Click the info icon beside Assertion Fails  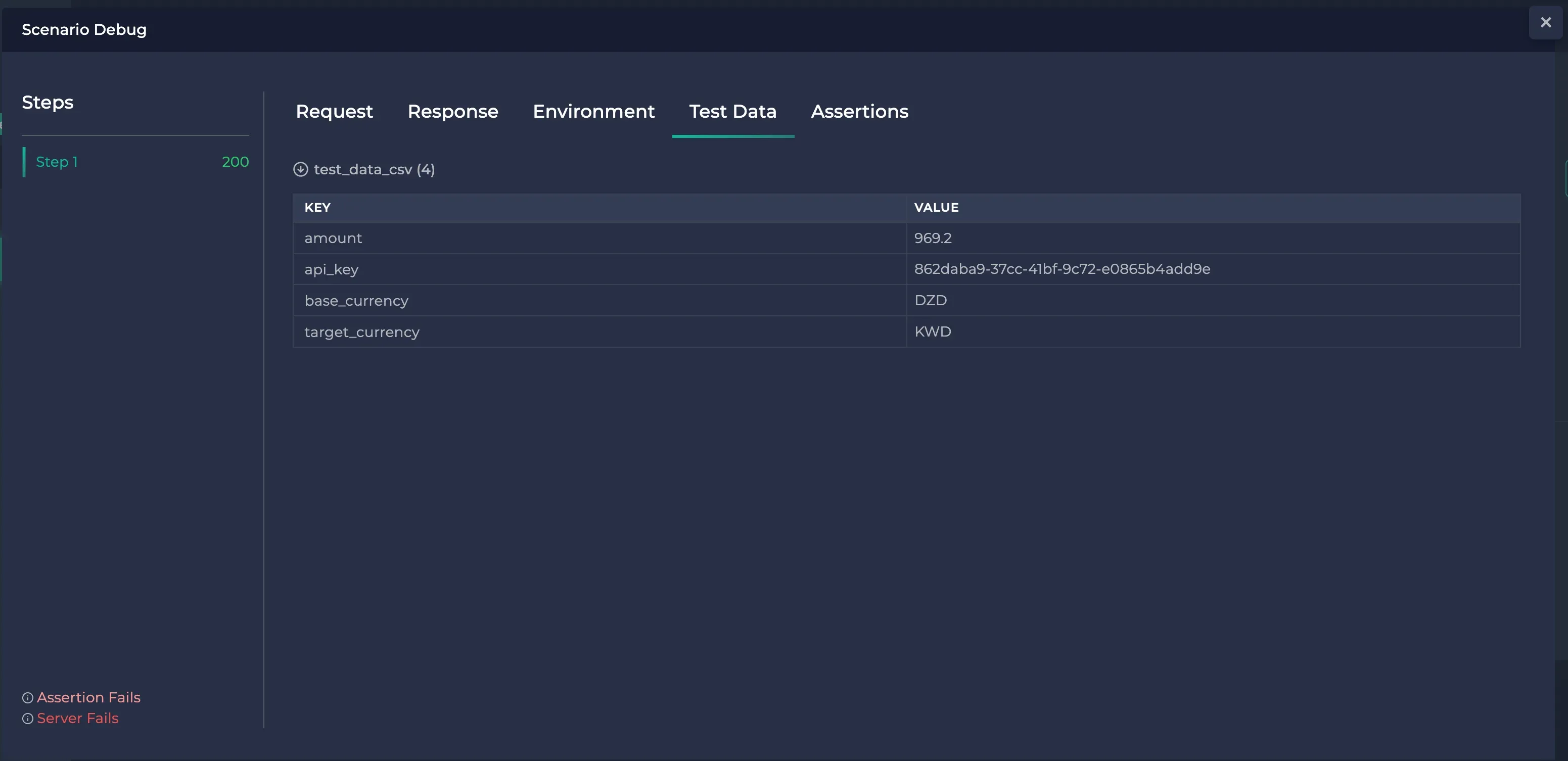tap(27, 698)
